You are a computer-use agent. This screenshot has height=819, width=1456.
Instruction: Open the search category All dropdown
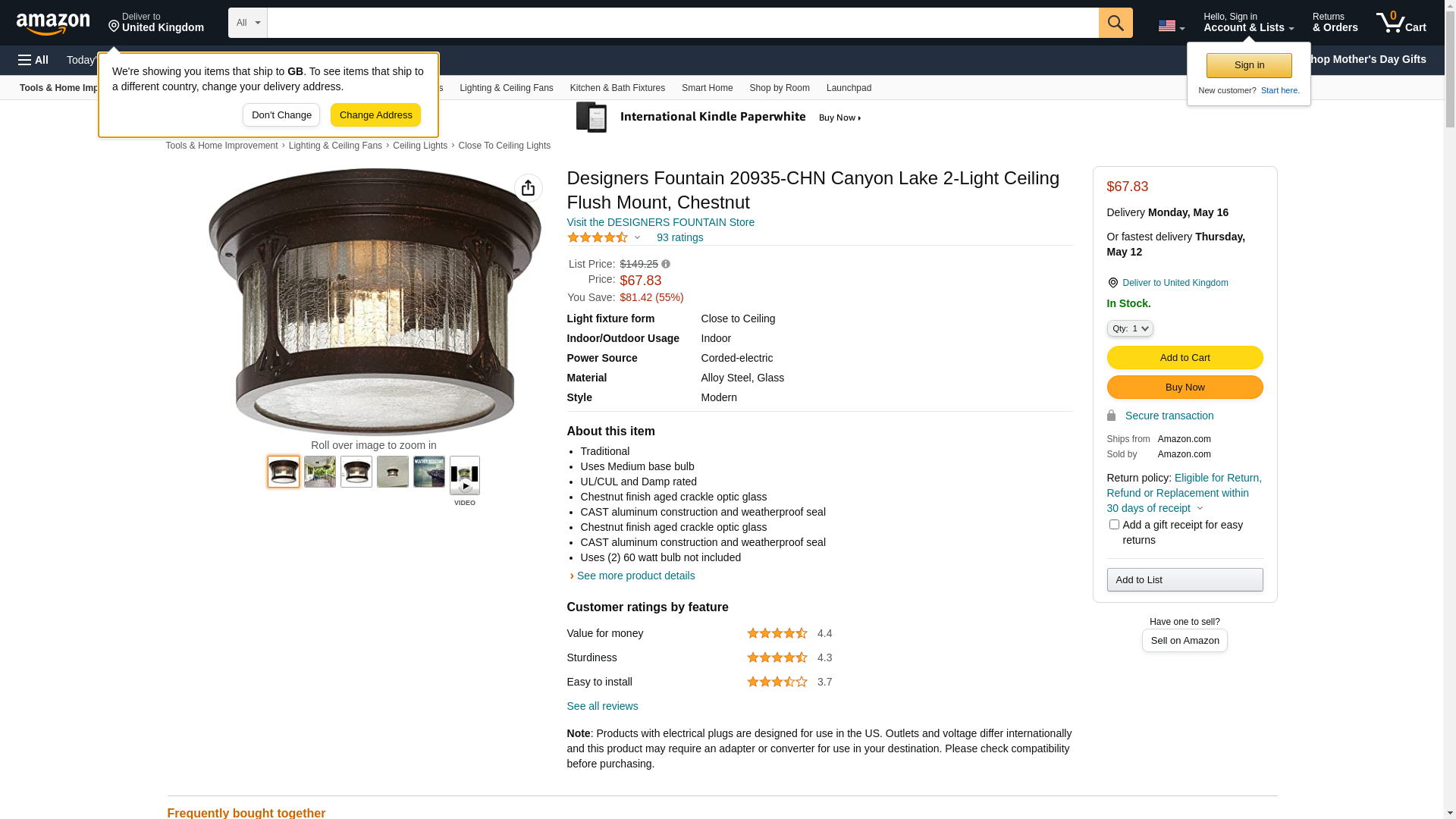click(x=248, y=23)
